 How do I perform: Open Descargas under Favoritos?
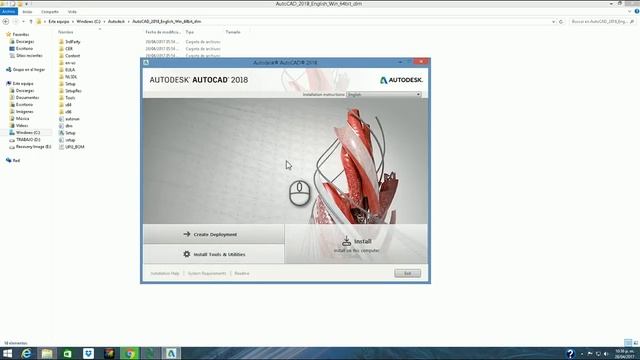coord(25,42)
